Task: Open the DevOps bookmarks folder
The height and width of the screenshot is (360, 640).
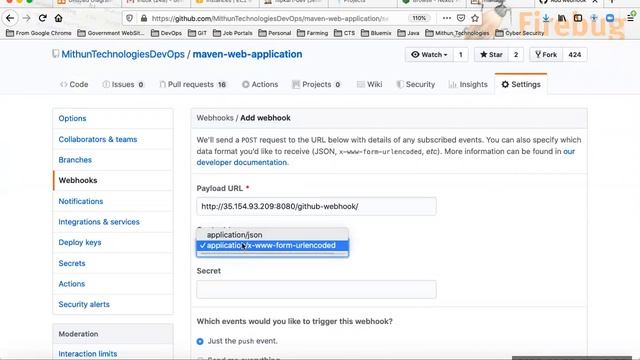Action: tap(166, 33)
